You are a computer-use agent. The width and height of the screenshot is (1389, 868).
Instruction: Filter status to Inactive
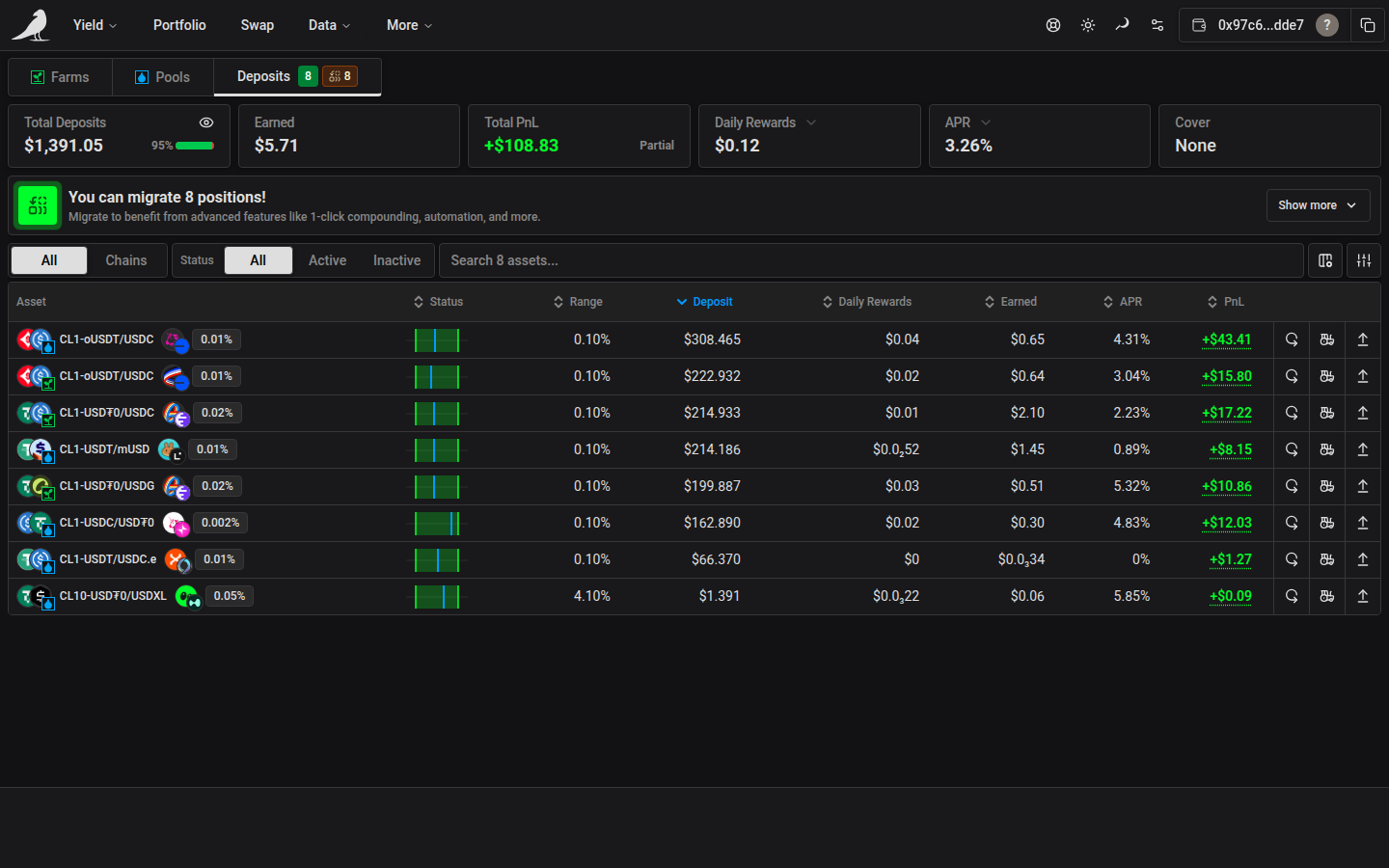pos(396,260)
